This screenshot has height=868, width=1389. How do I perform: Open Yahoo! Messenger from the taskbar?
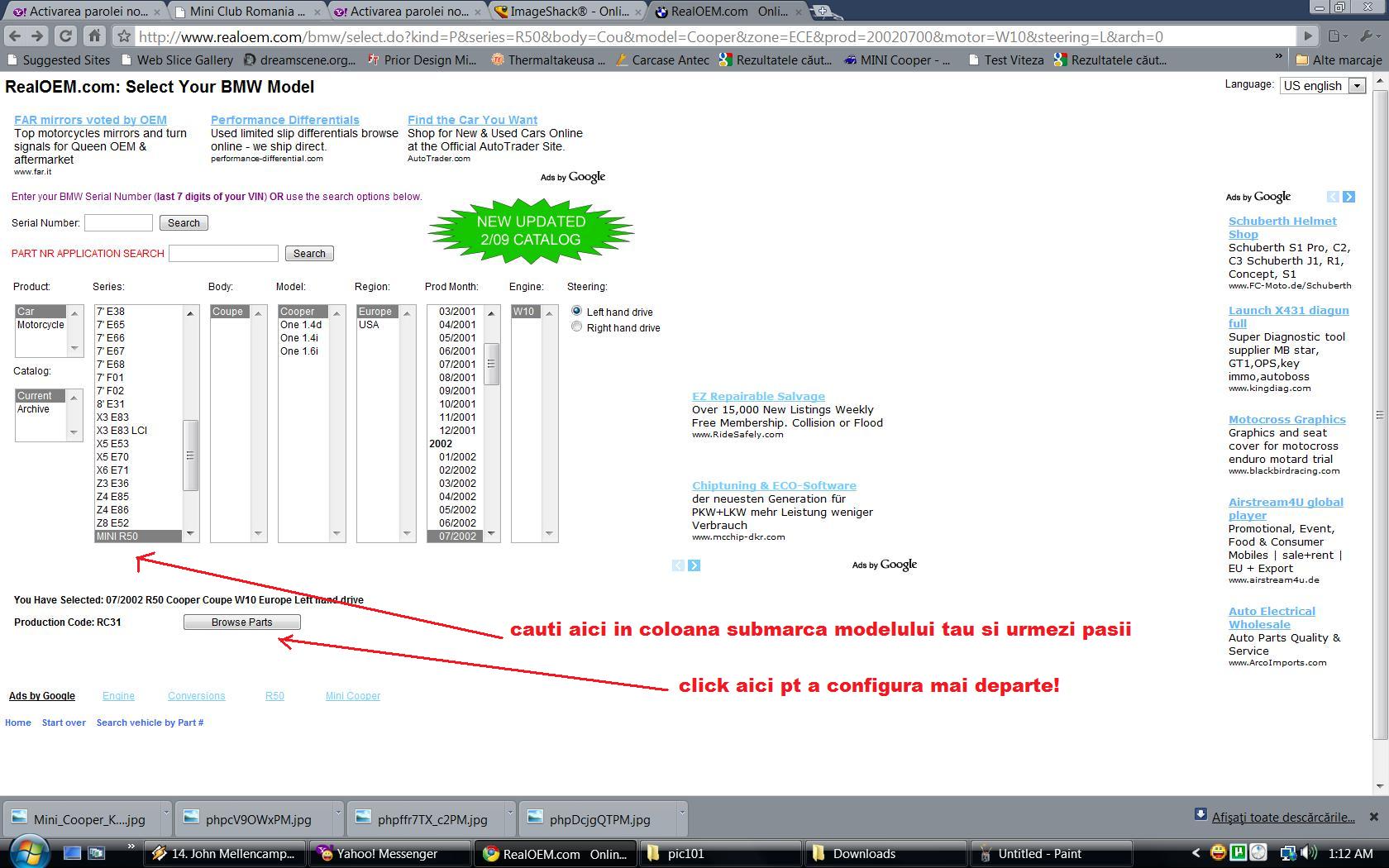coord(389,853)
